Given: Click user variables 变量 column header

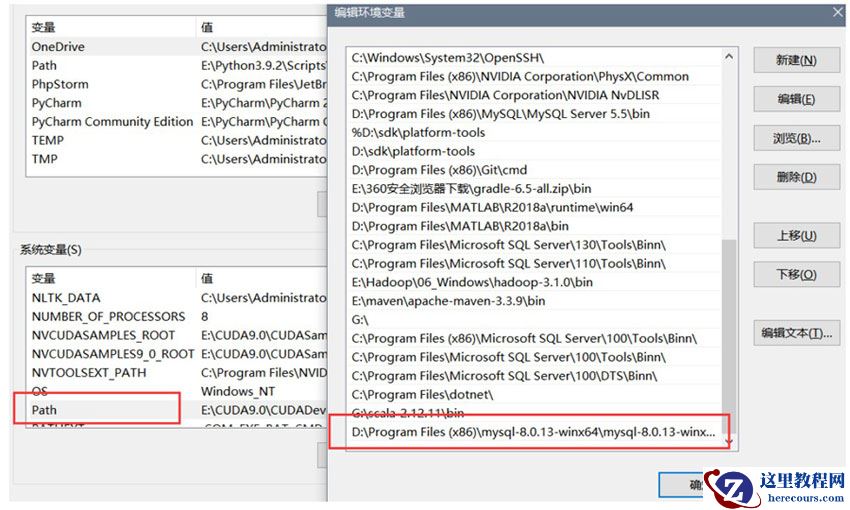Looking at the screenshot, I should (x=111, y=27).
